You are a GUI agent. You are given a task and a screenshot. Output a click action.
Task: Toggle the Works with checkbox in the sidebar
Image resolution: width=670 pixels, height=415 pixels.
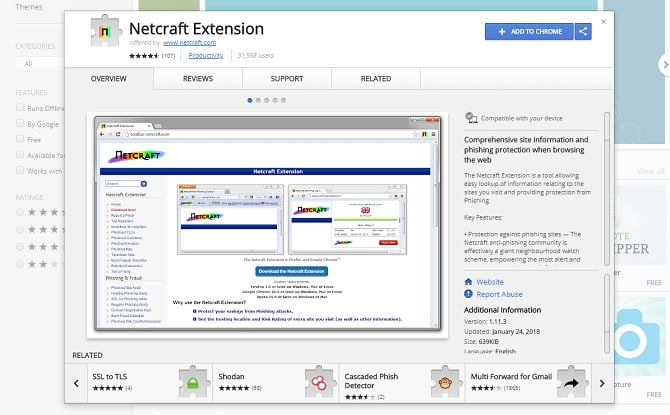click(x=20, y=171)
